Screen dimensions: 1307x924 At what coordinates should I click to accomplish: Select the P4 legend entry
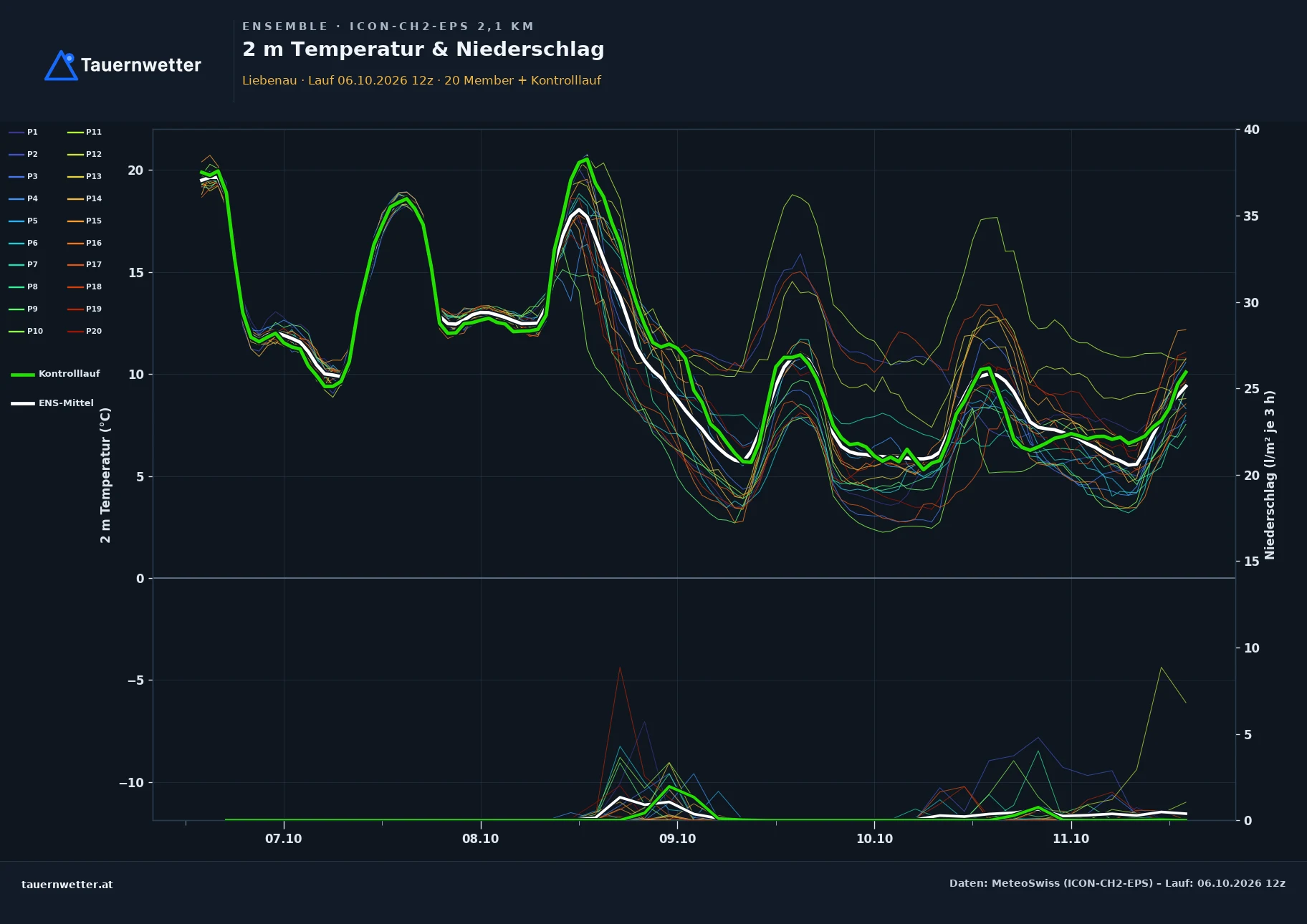24,198
